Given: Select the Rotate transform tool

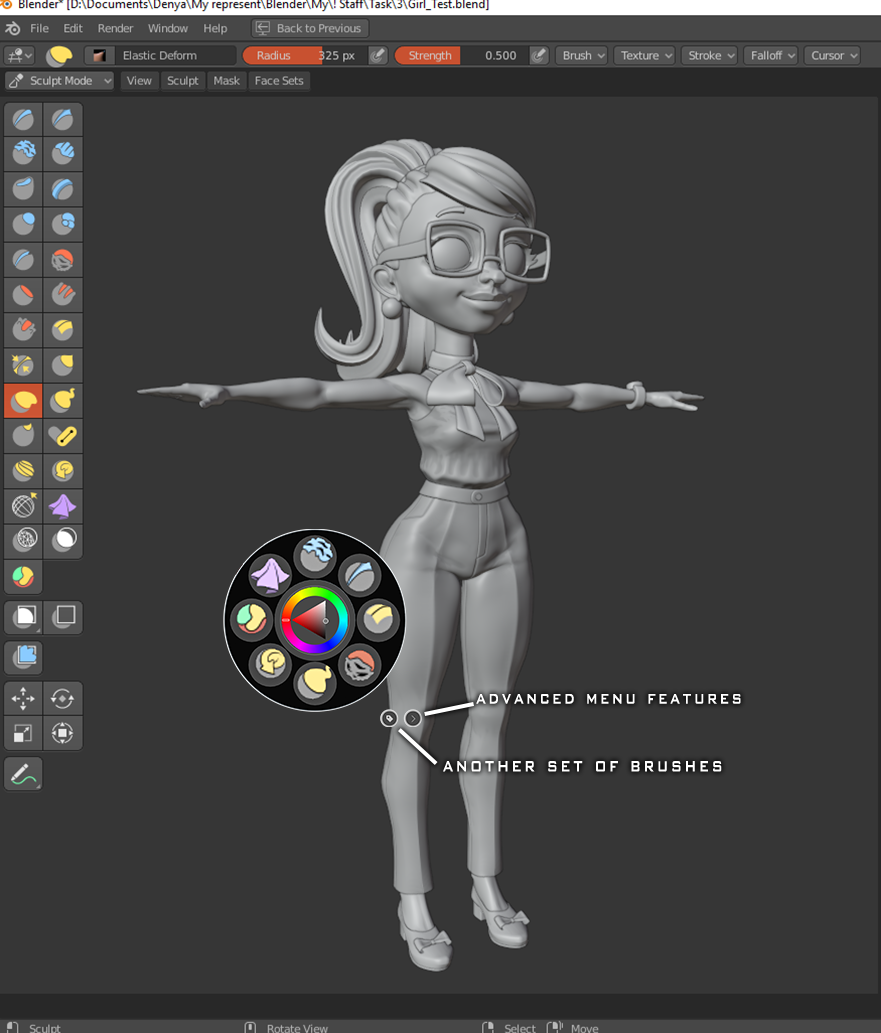Looking at the screenshot, I should pos(63,698).
